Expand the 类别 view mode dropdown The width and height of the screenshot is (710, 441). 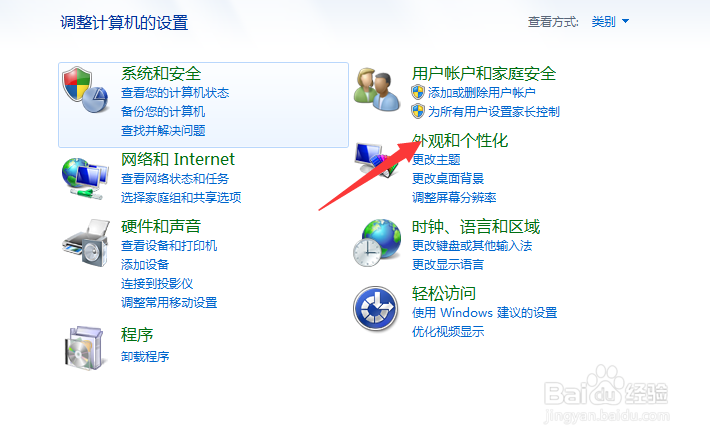(610, 21)
